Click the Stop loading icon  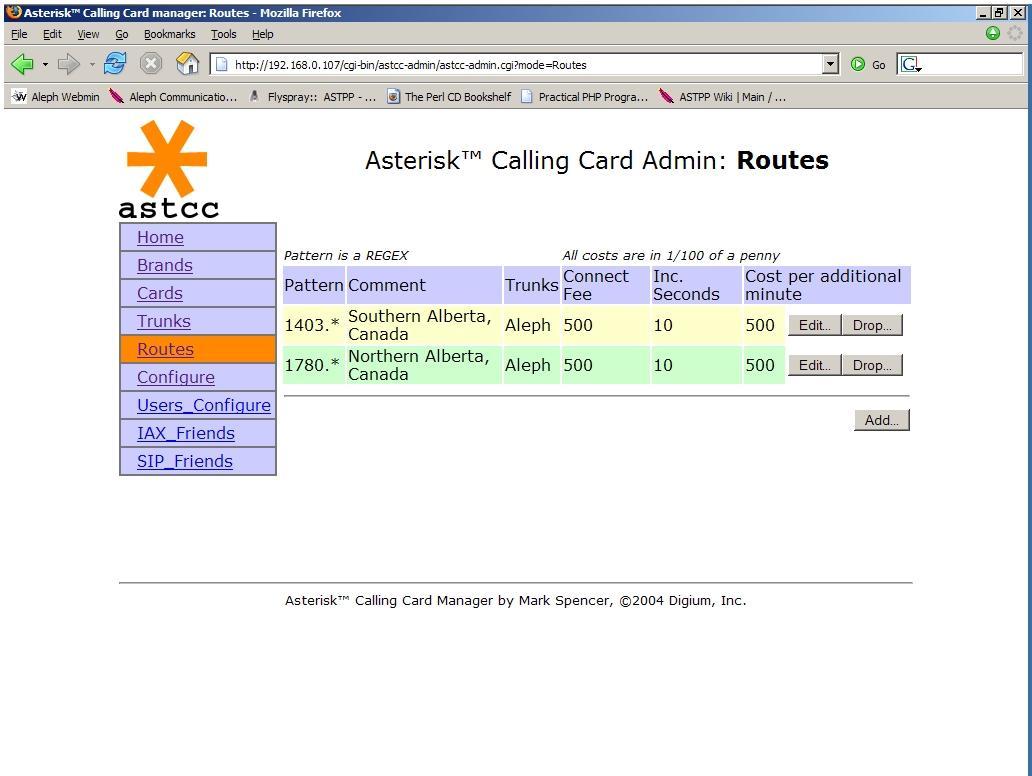[151, 64]
